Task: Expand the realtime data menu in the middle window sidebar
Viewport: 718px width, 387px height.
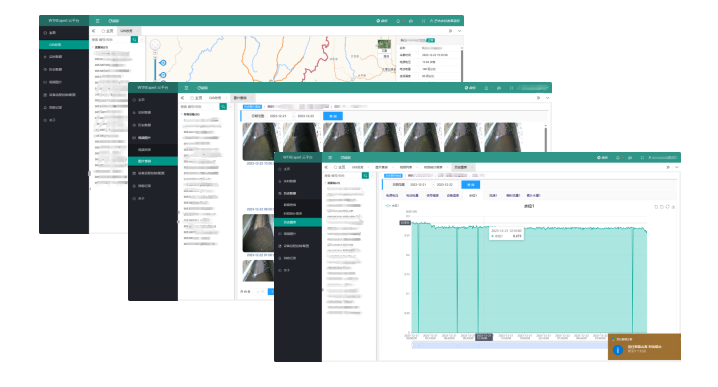Action: point(153,112)
